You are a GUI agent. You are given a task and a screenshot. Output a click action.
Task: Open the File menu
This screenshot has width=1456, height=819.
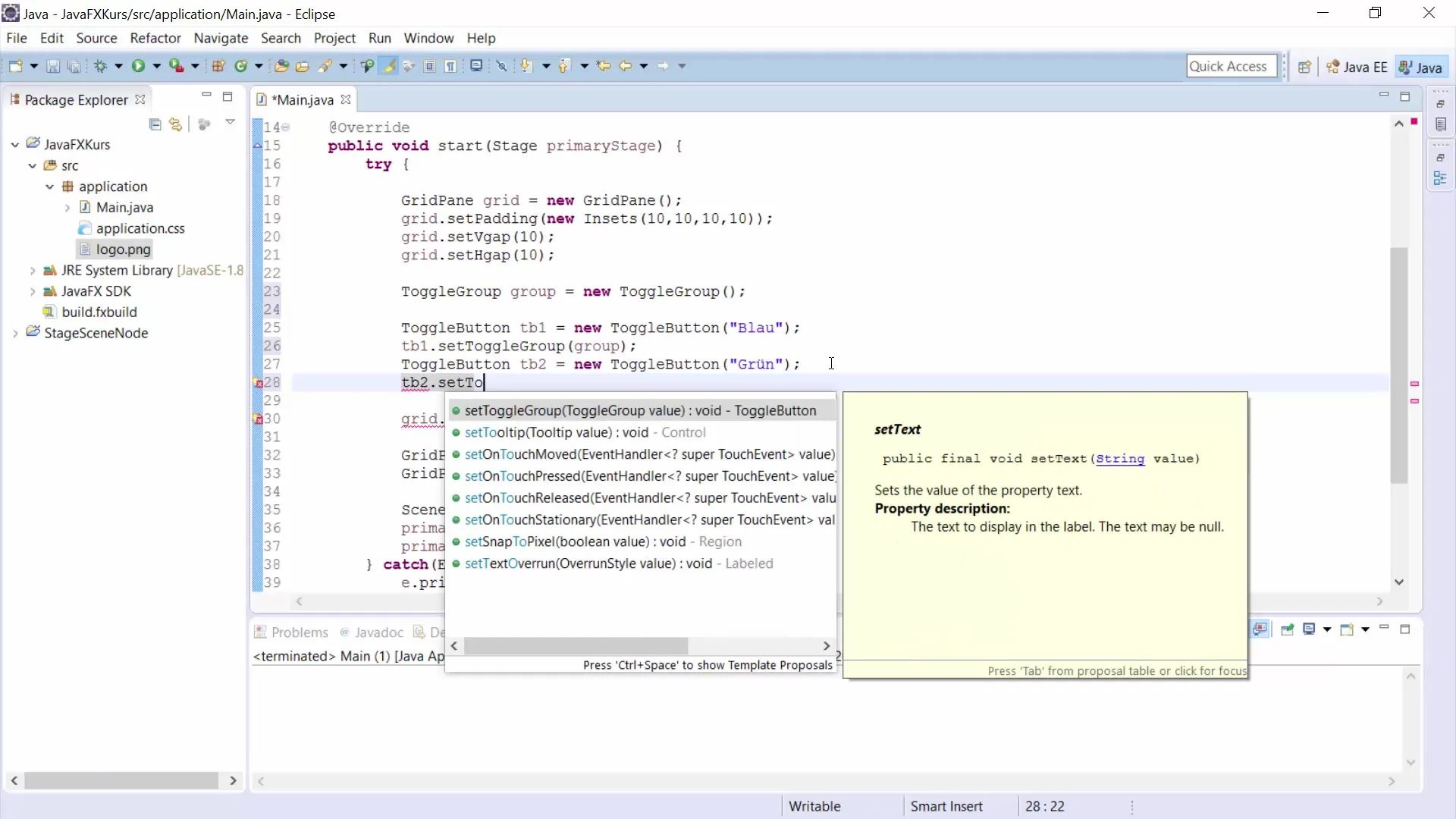coord(17,38)
